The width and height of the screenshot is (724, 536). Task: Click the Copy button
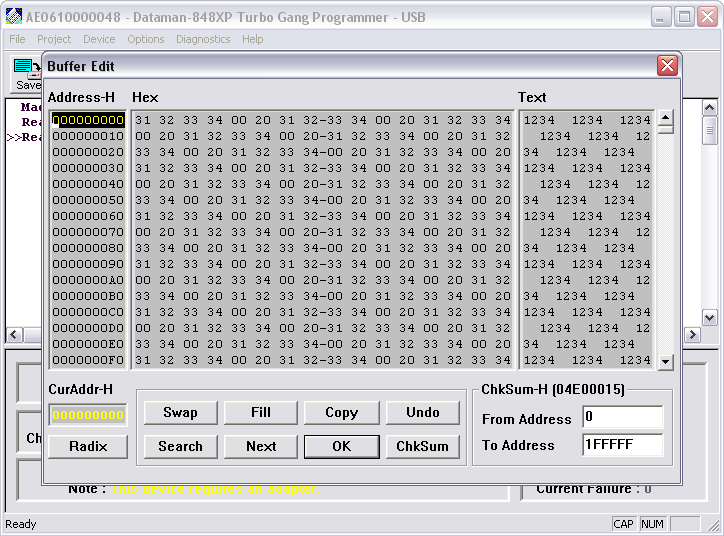tap(342, 412)
